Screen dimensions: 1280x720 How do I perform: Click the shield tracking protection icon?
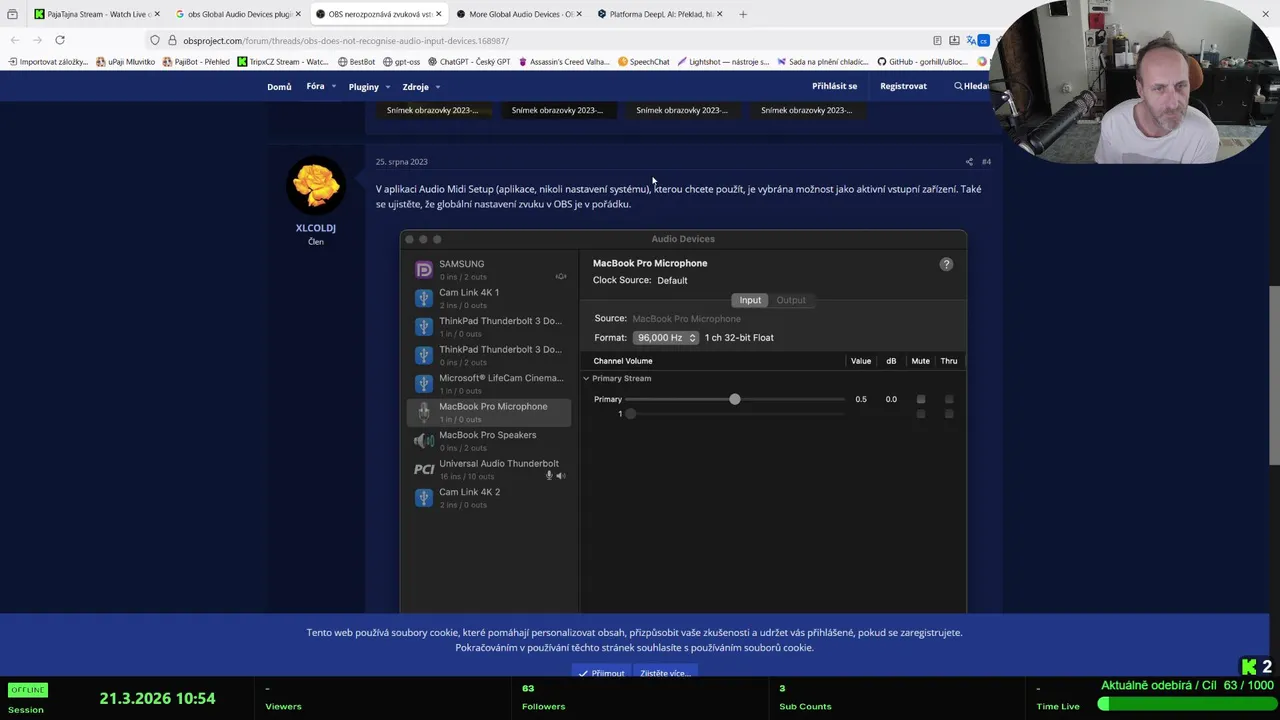point(155,40)
